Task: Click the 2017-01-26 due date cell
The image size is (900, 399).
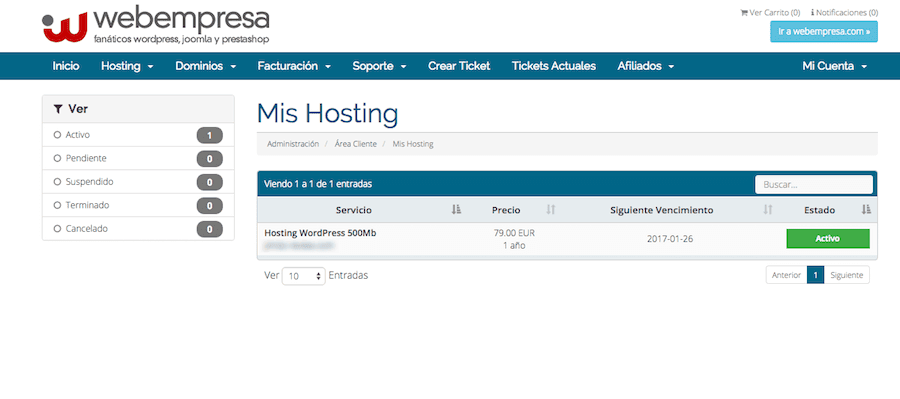Action: coord(669,239)
